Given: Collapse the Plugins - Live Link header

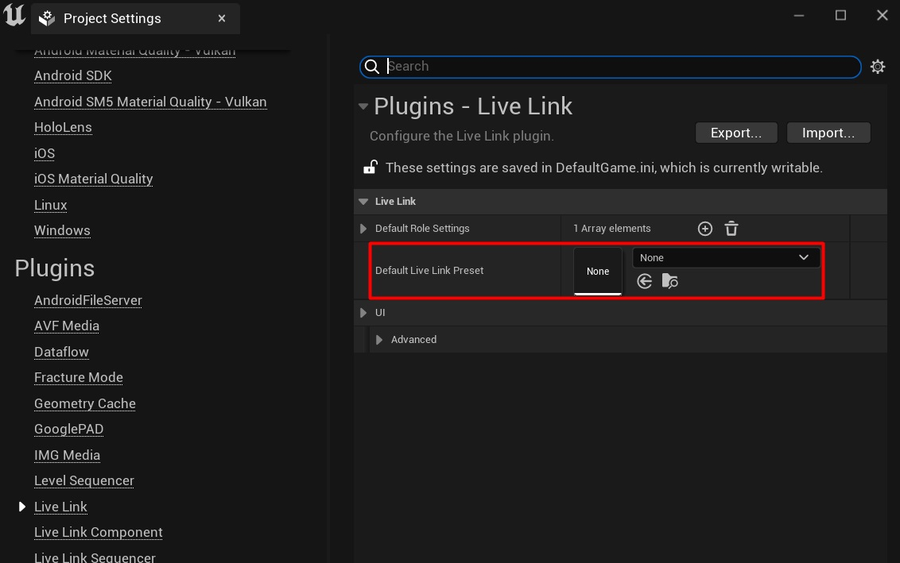Looking at the screenshot, I should pyautogui.click(x=363, y=106).
